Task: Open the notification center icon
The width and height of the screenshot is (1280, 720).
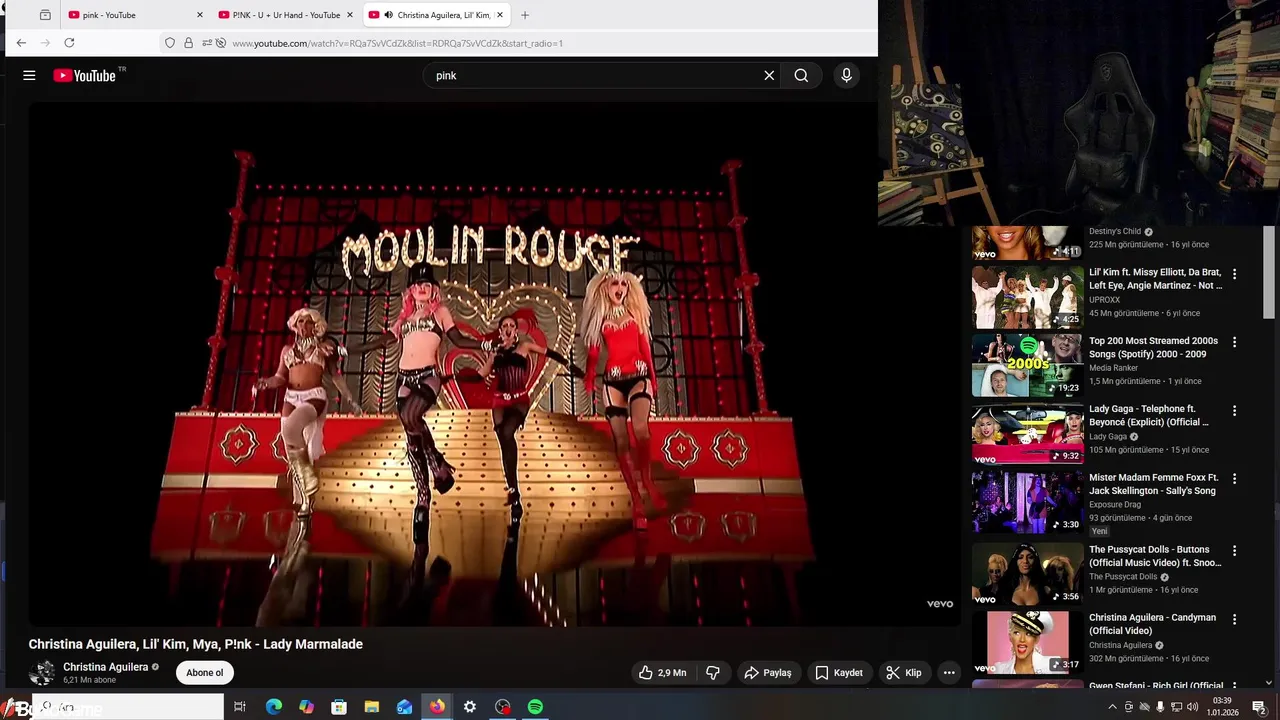Action: pos(1259,707)
